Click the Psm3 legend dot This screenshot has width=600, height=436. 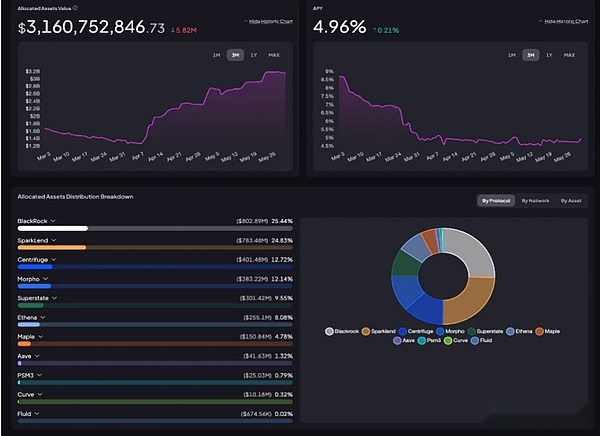pos(422,341)
